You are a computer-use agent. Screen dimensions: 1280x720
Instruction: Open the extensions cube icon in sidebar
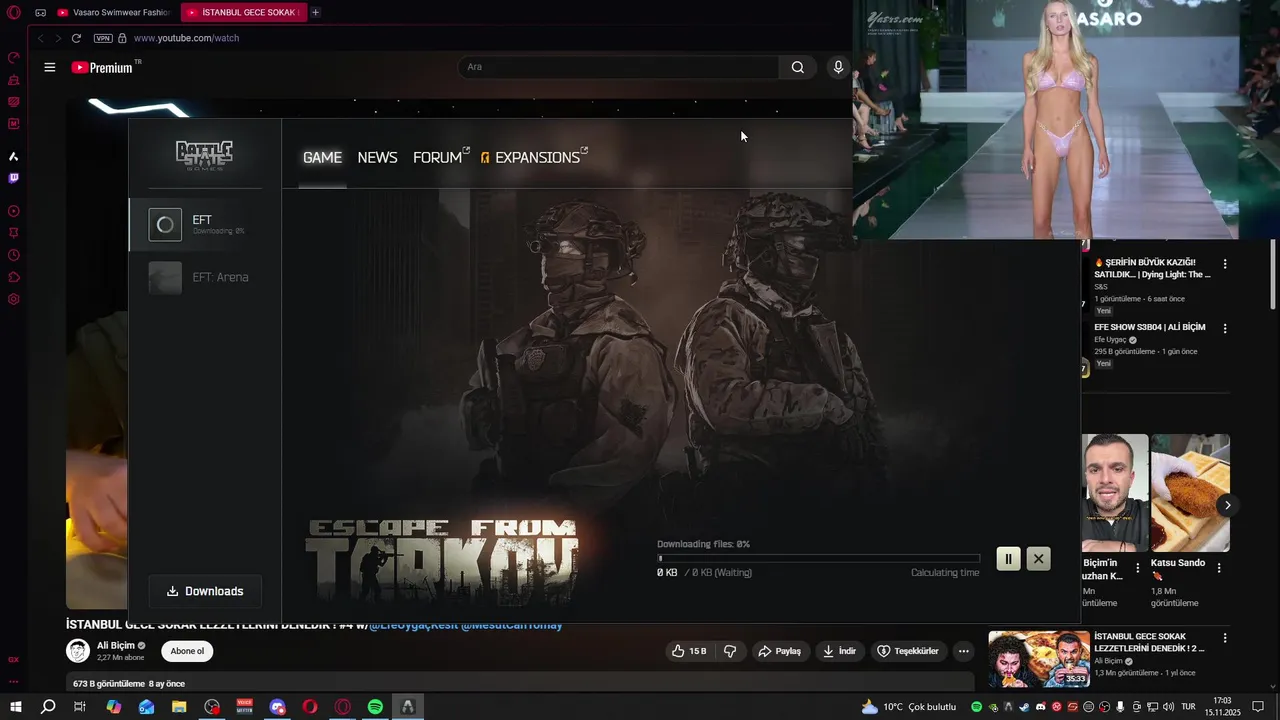(14, 277)
